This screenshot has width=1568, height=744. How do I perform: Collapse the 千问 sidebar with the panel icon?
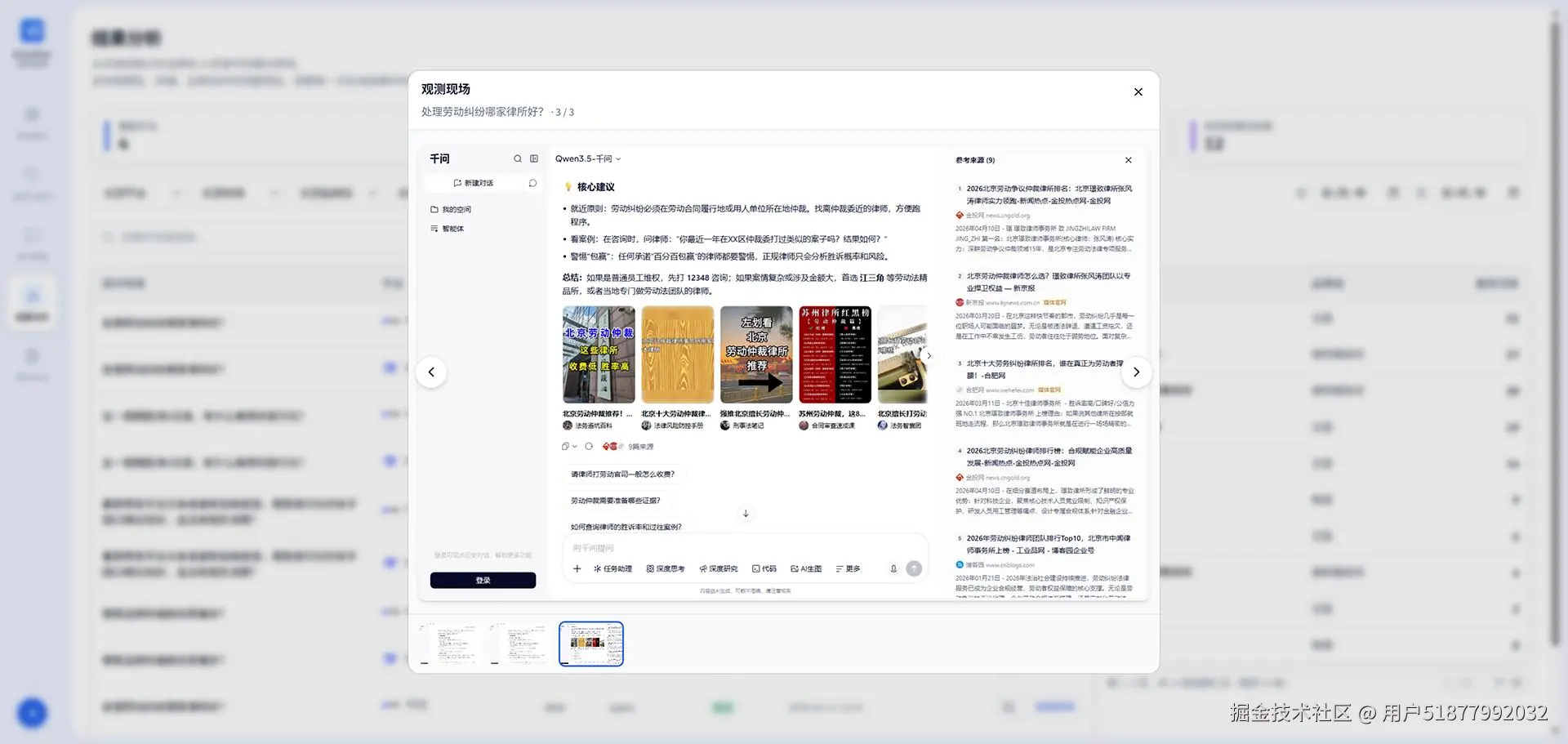point(534,159)
